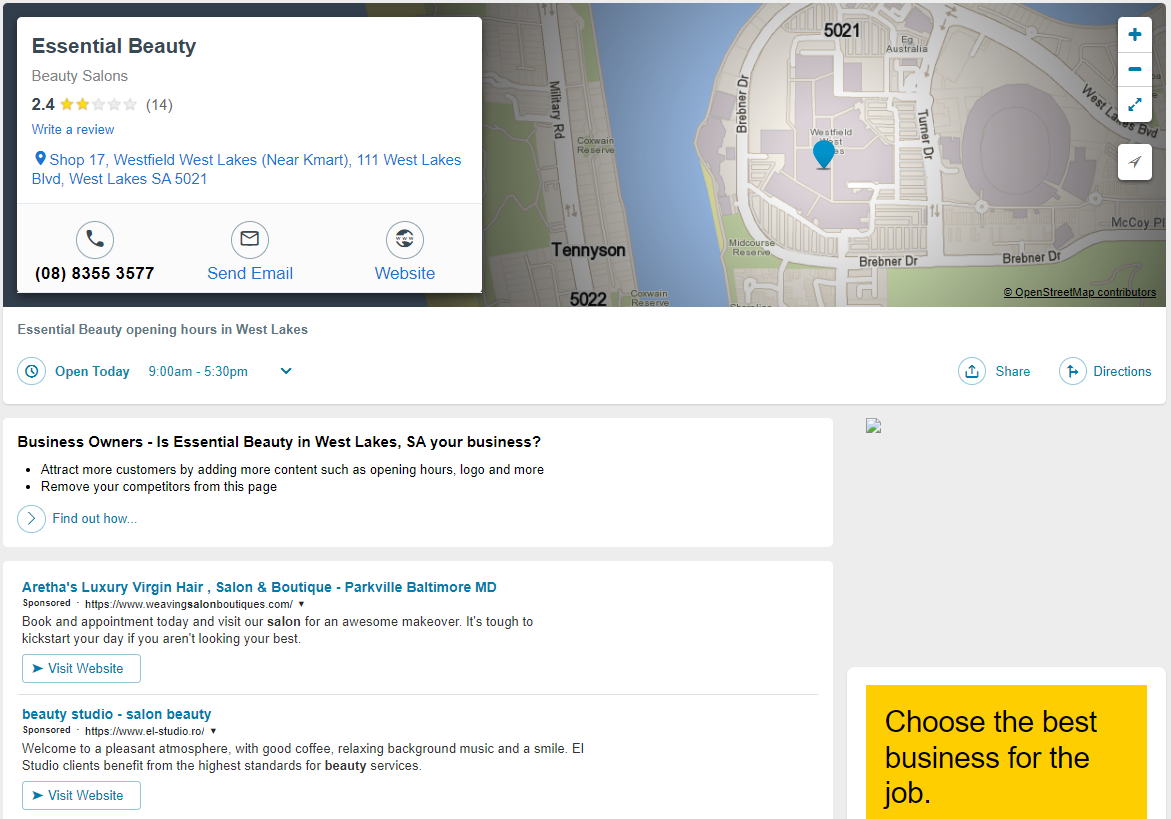Click the Share label
Screen dimensions: 1171x819
(x=1013, y=371)
